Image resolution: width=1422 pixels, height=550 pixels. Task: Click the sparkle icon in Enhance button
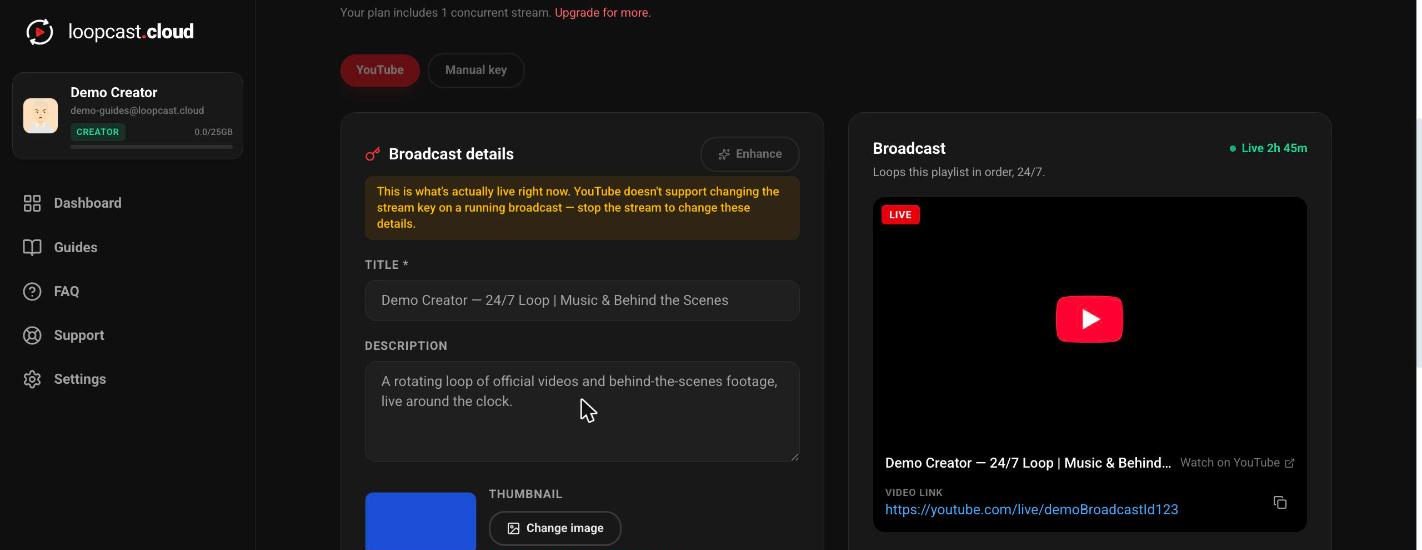(x=724, y=154)
